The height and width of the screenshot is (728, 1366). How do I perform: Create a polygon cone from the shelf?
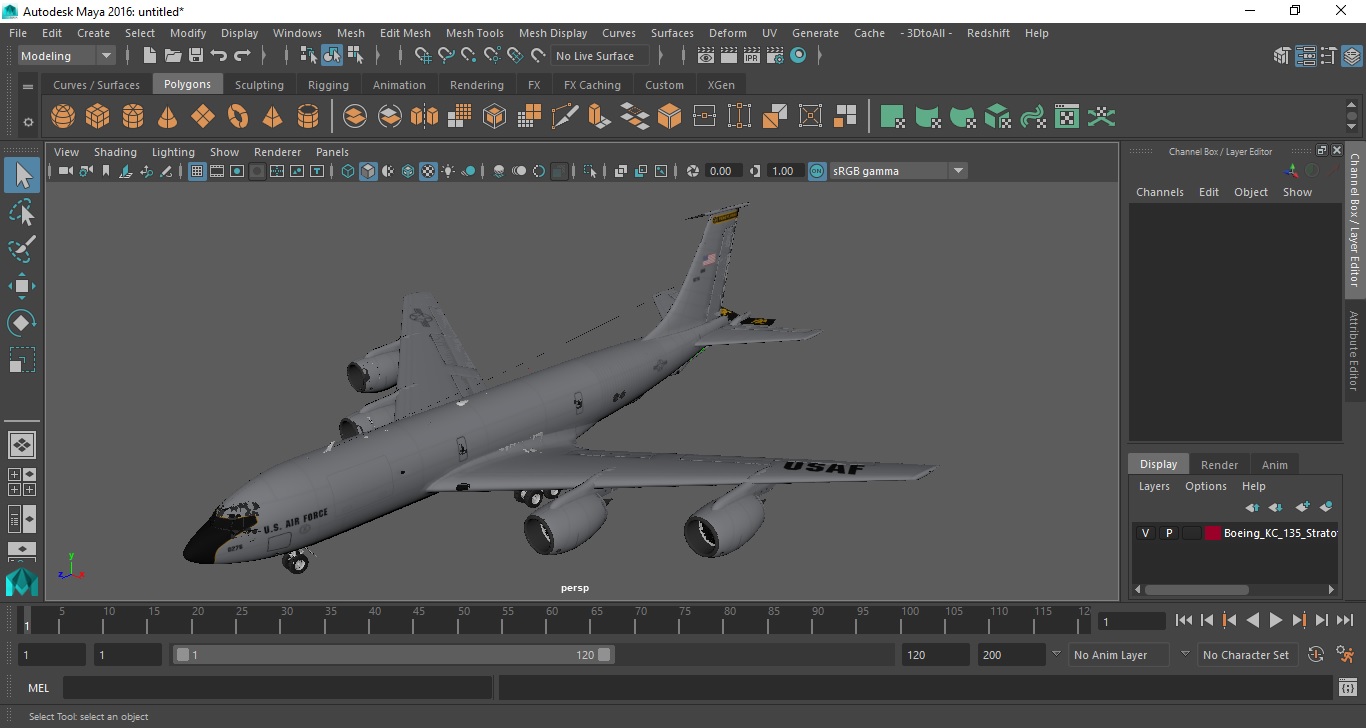[168, 117]
